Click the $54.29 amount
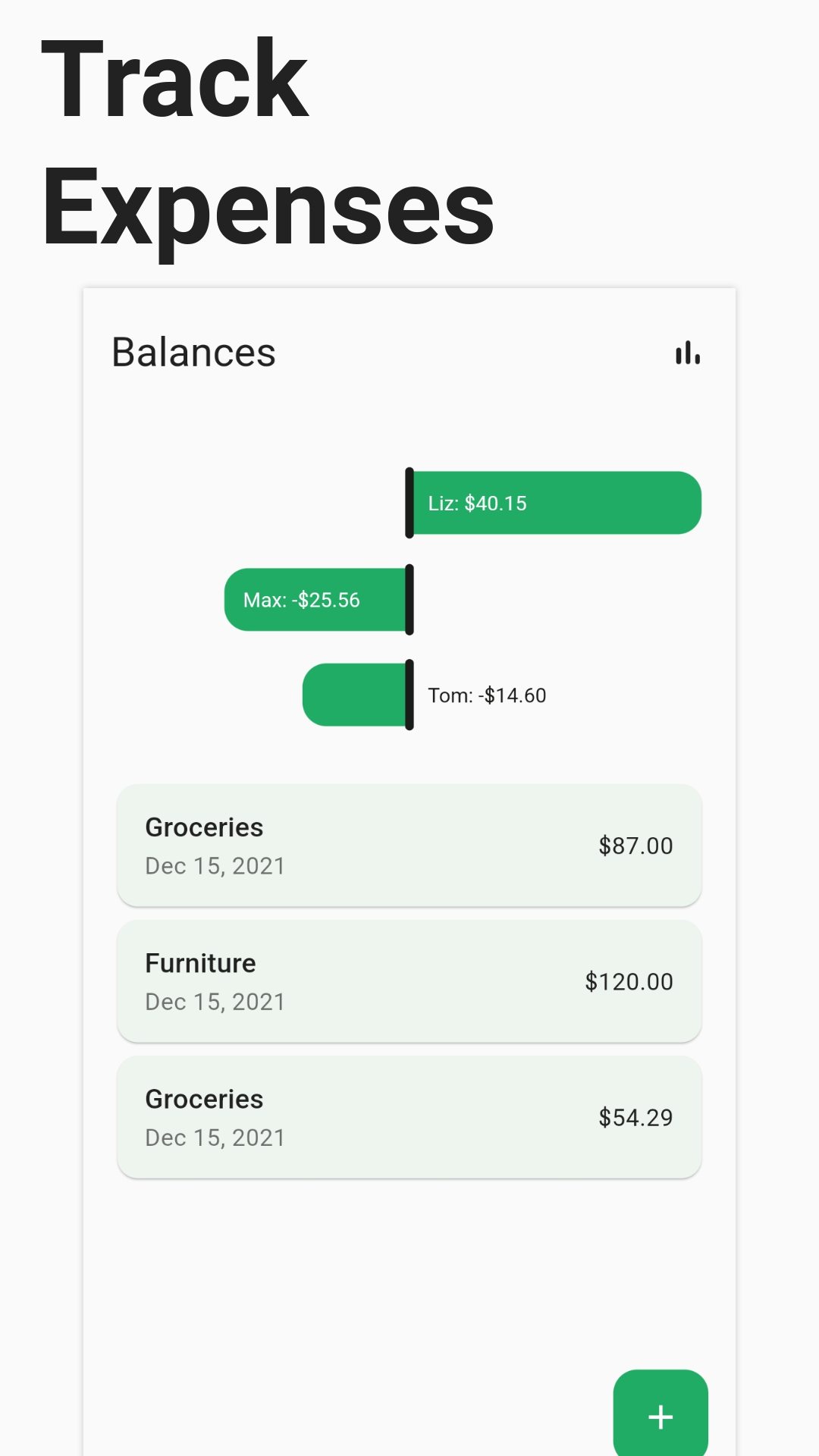The width and height of the screenshot is (819, 1456). pyautogui.click(x=635, y=1117)
